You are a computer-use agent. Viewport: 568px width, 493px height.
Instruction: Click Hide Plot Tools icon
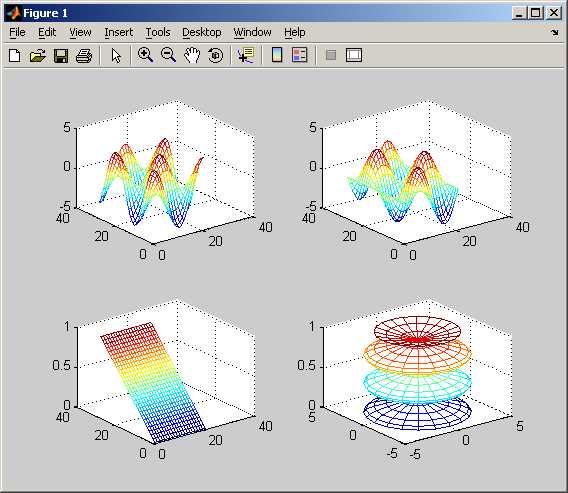pos(331,55)
